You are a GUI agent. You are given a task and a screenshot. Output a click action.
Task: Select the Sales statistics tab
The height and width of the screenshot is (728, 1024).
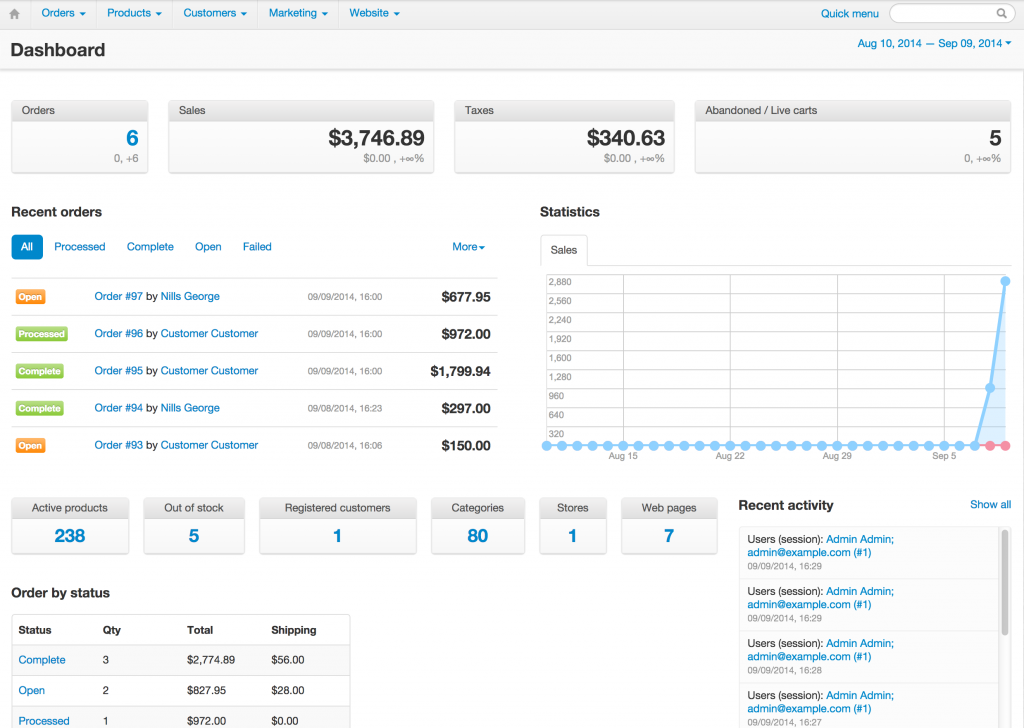(x=564, y=250)
